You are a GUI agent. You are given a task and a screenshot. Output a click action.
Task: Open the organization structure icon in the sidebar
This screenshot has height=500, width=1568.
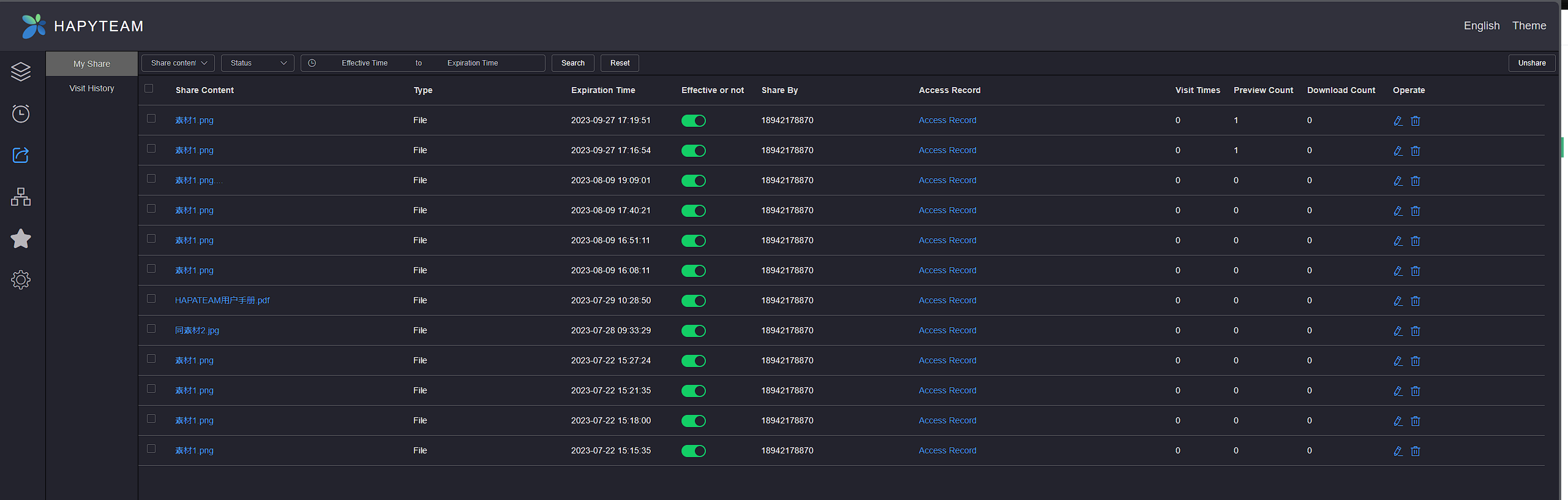[x=21, y=197]
